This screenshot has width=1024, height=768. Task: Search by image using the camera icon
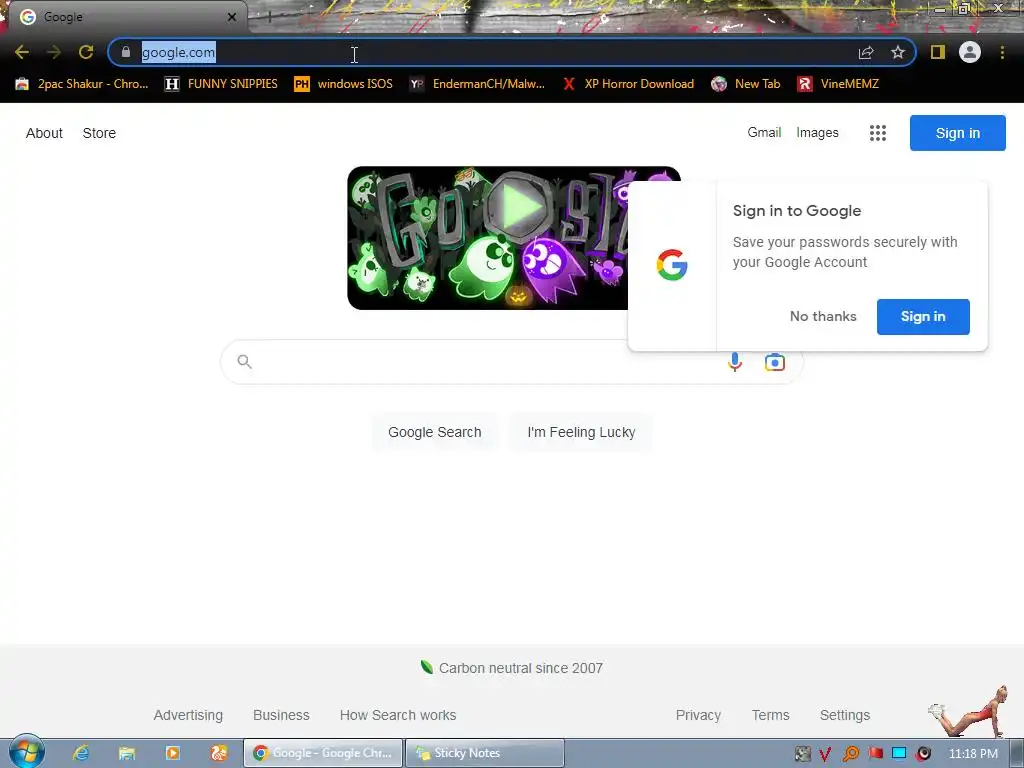[775, 362]
